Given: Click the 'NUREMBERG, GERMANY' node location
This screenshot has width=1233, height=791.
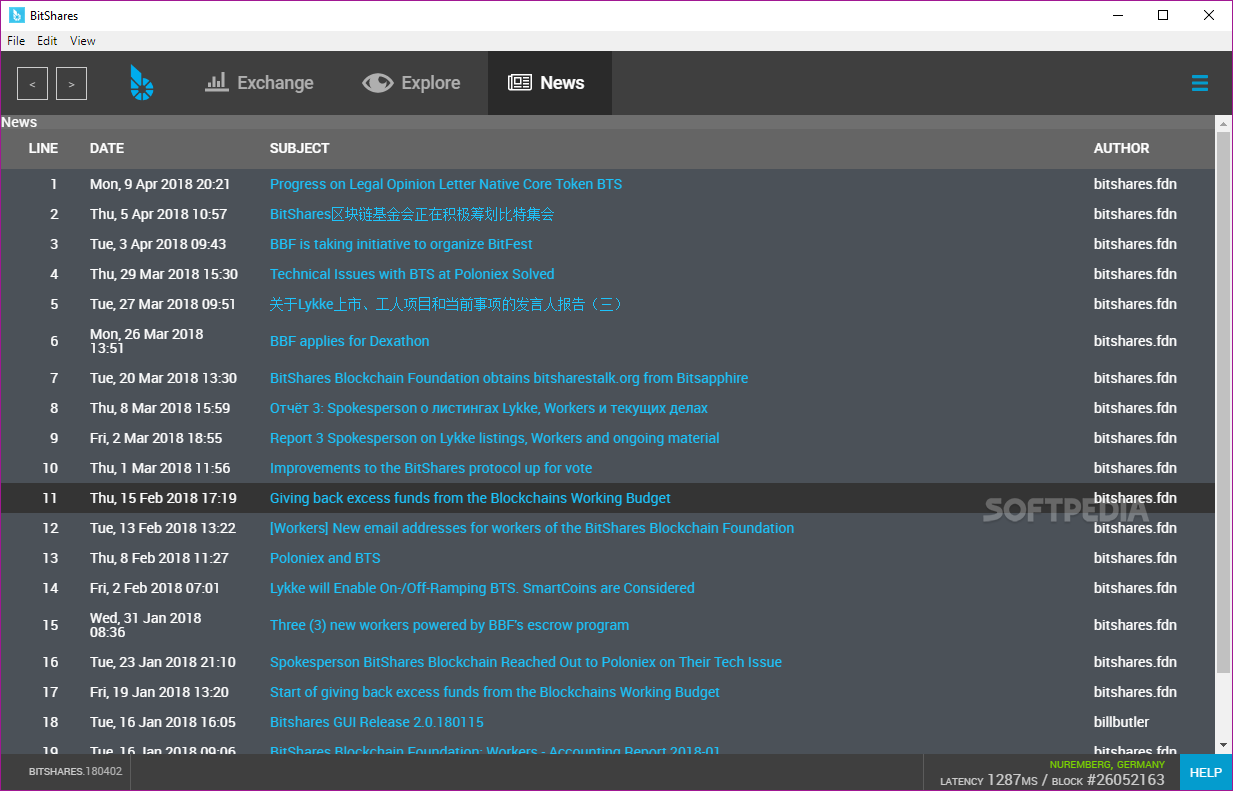Looking at the screenshot, I should [1107, 764].
